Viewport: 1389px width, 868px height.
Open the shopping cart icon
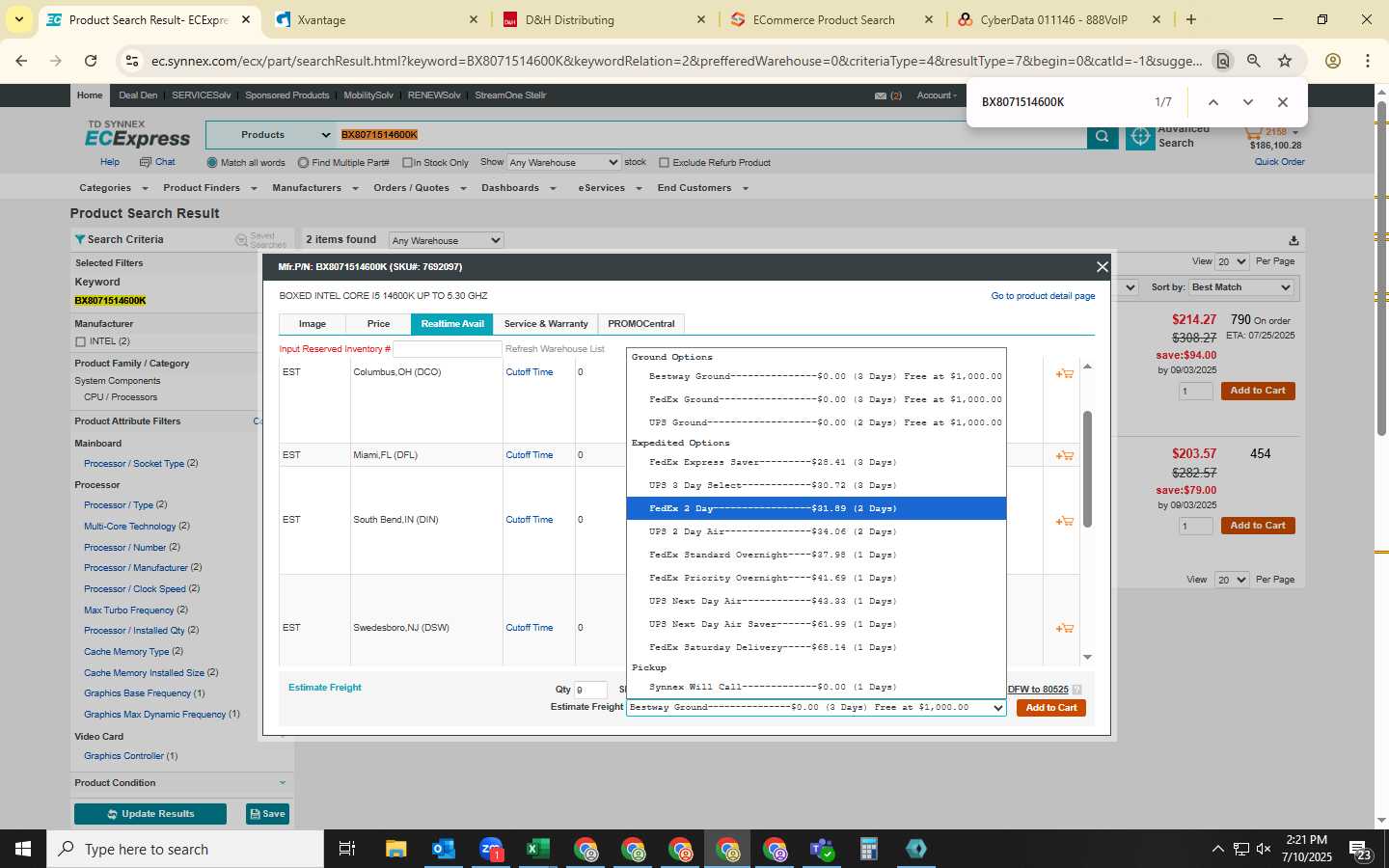1253,131
